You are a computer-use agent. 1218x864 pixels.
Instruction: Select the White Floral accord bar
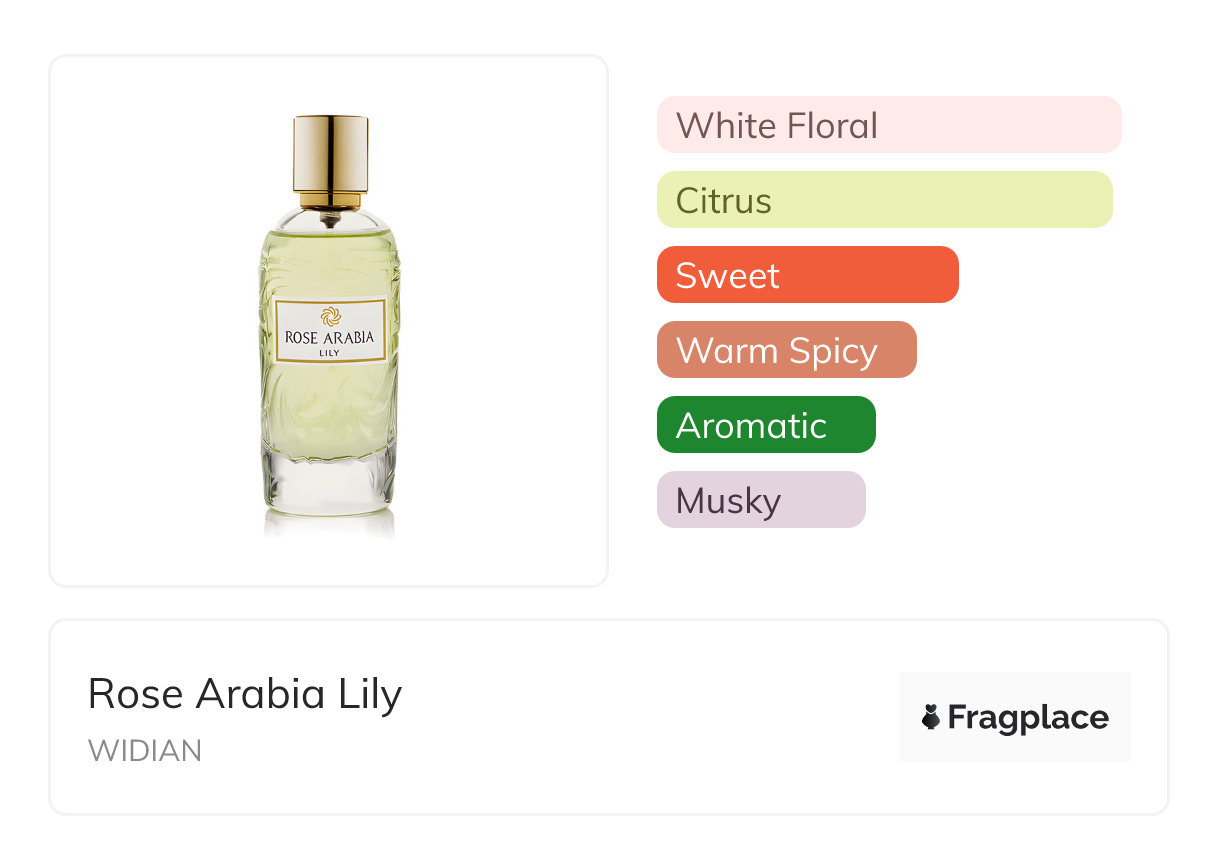point(888,125)
